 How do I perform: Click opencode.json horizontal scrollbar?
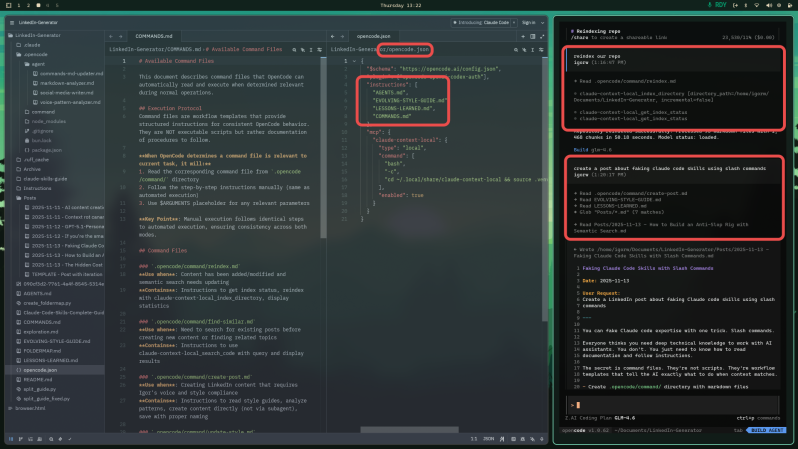[409, 430]
